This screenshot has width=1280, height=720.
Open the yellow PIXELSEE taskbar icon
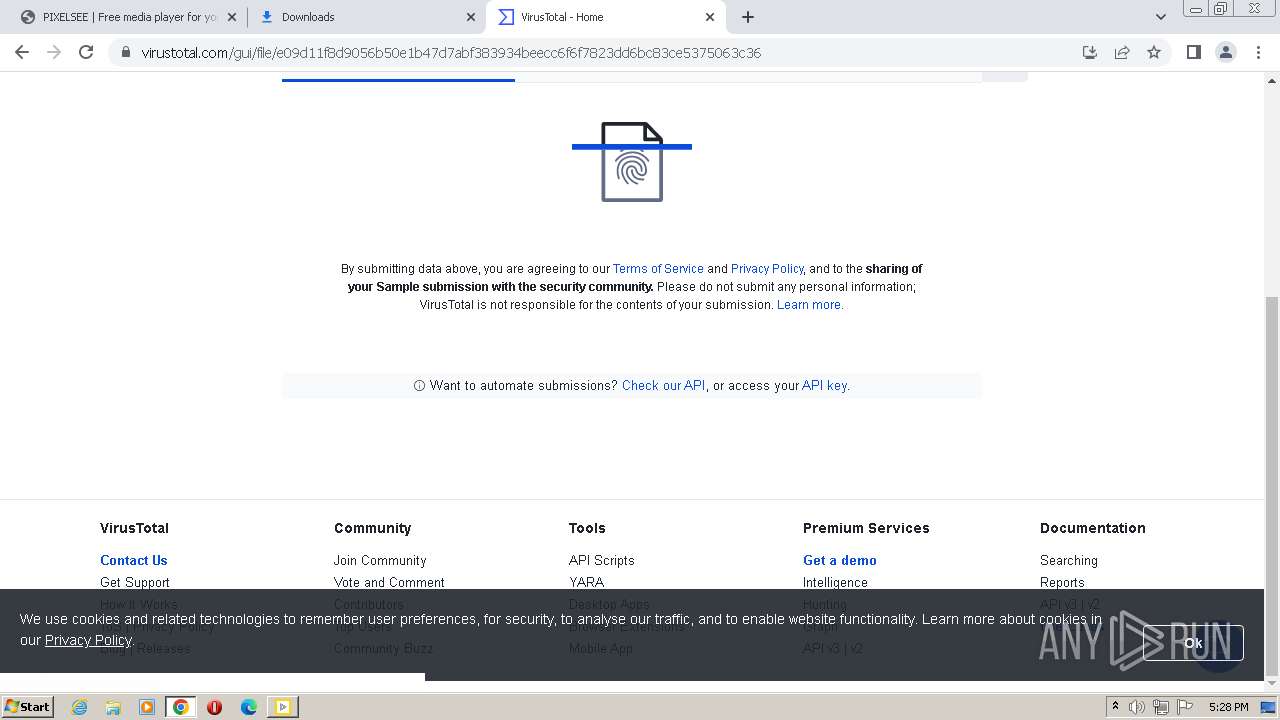point(282,707)
